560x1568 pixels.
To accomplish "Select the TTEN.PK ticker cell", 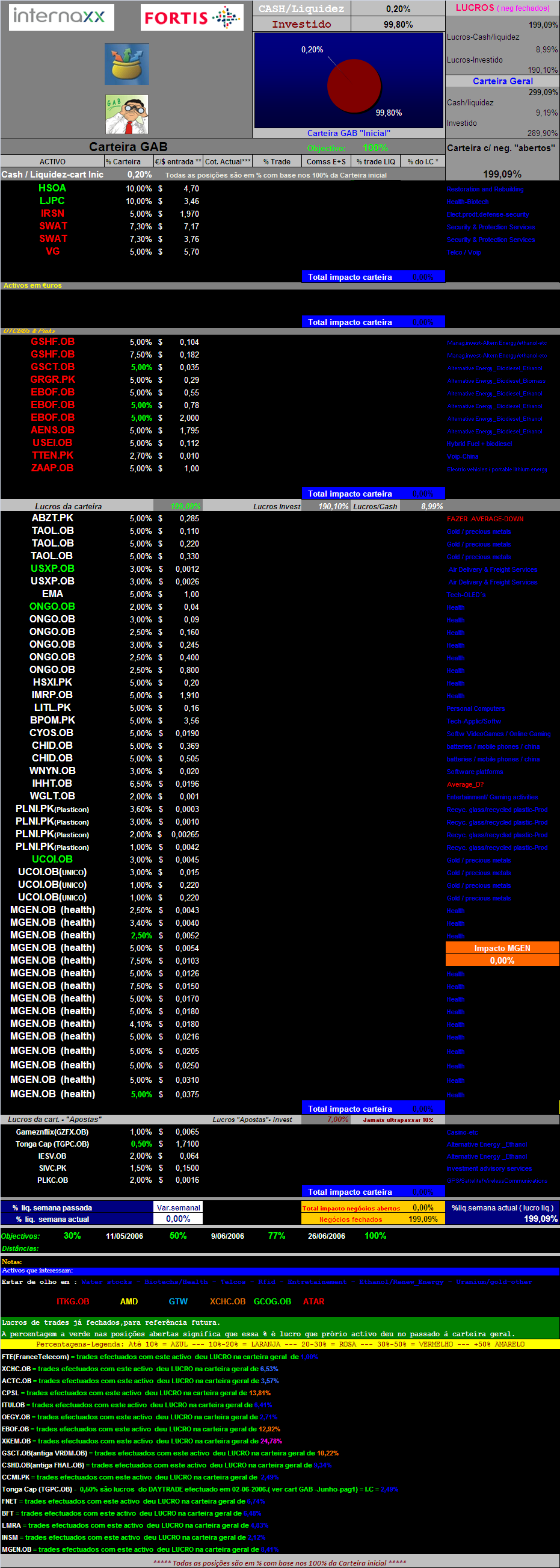I will click(52, 455).
